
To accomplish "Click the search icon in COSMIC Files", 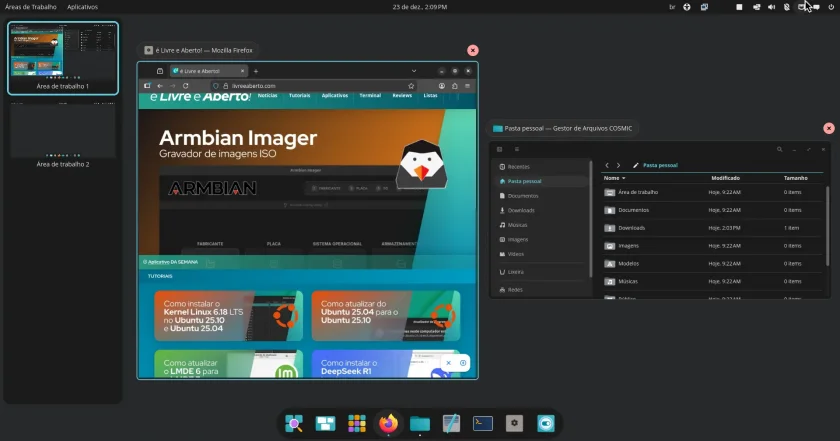I will tap(779, 150).
